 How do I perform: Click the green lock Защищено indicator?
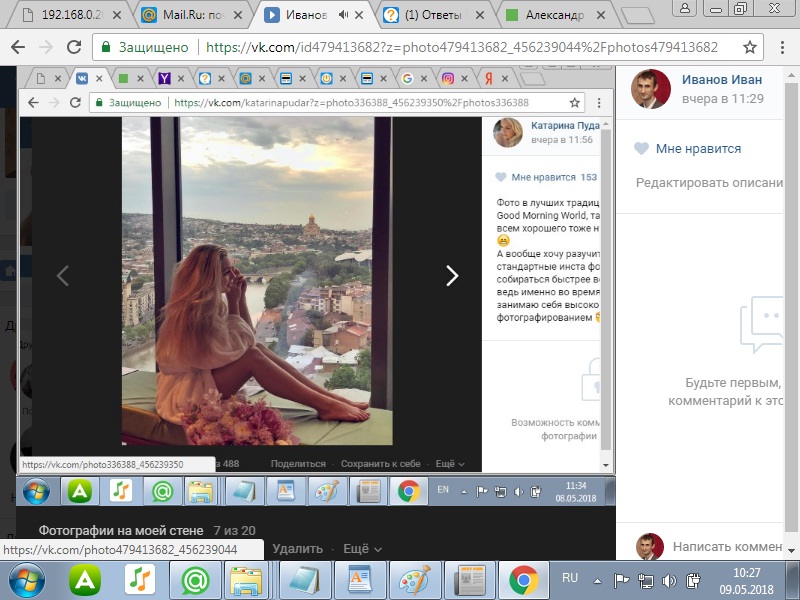(145, 47)
